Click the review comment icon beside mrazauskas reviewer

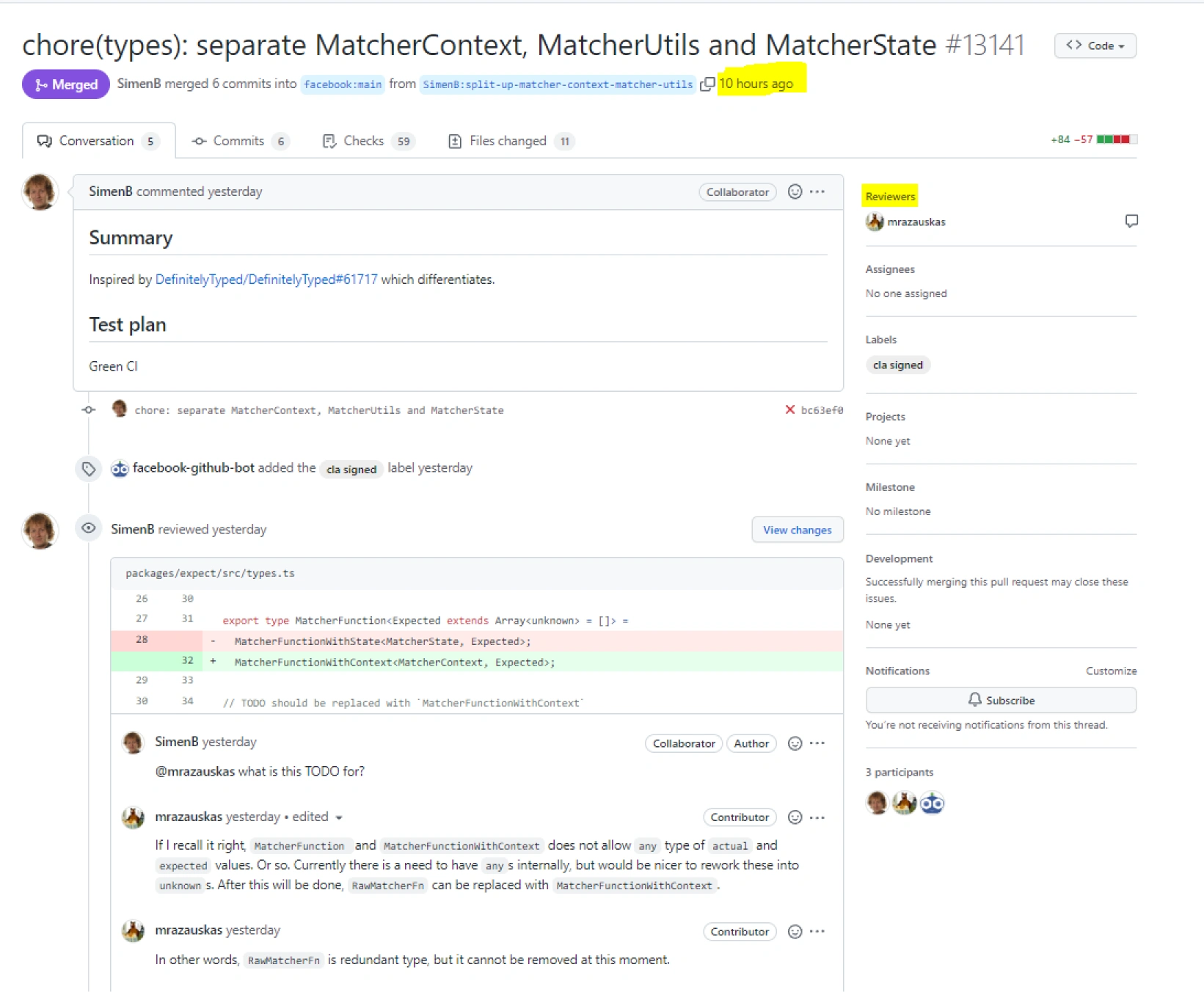(x=1131, y=221)
